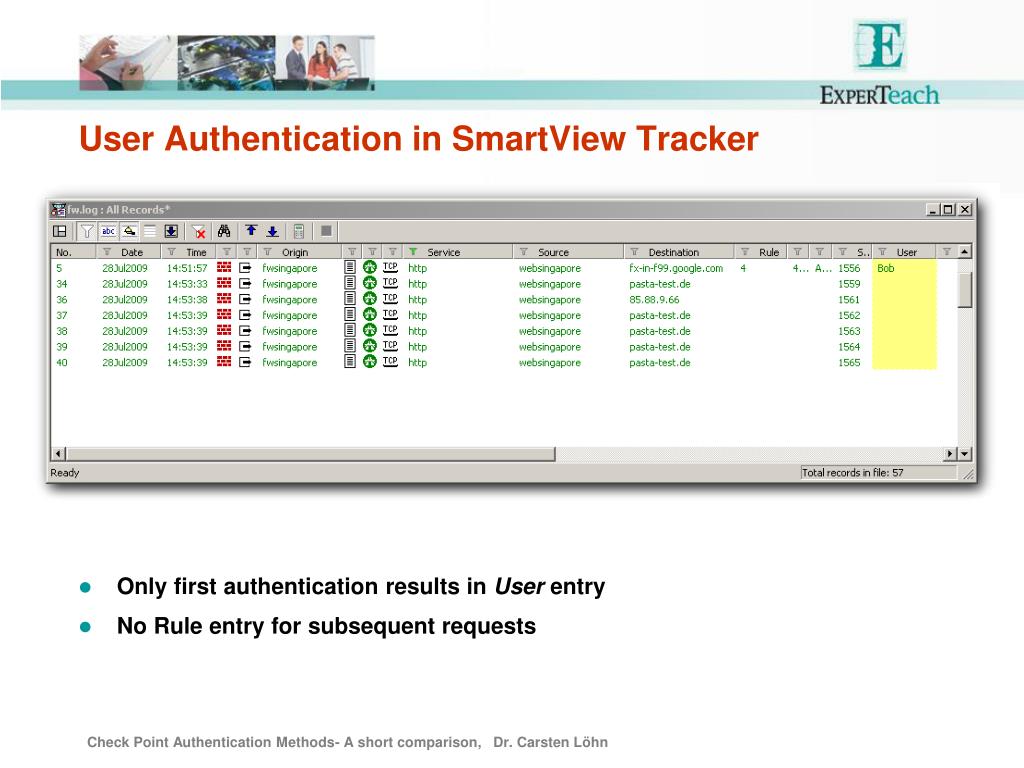
Task: Select the time cell 14:51:57
Action: [x=187, y=268]
